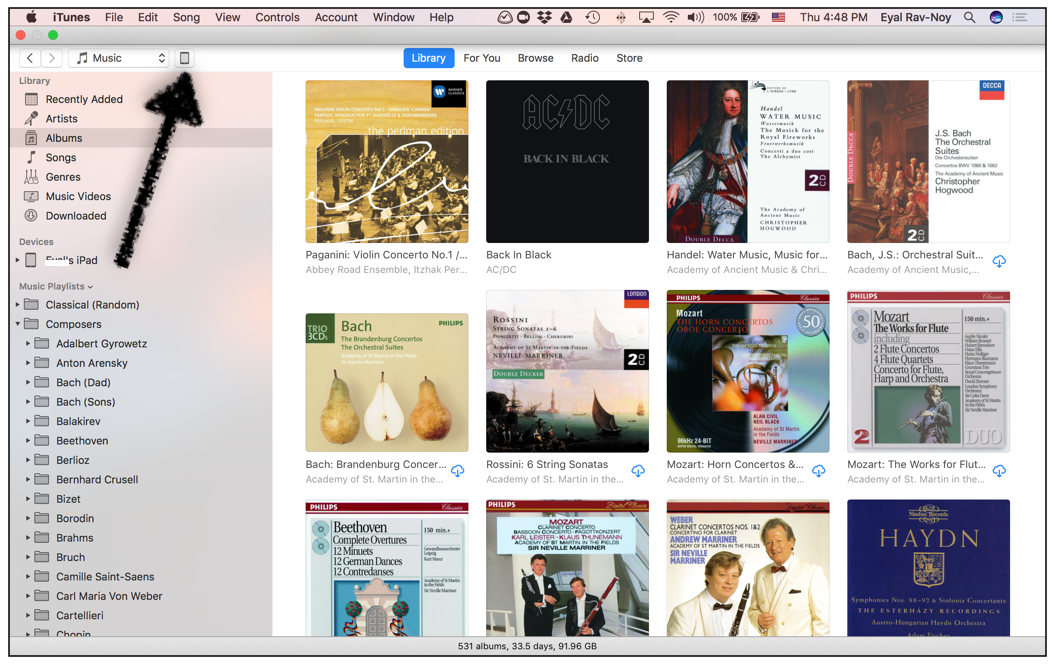
Task: Select the Borodin playlist folder
Action: tap(75, 518)
